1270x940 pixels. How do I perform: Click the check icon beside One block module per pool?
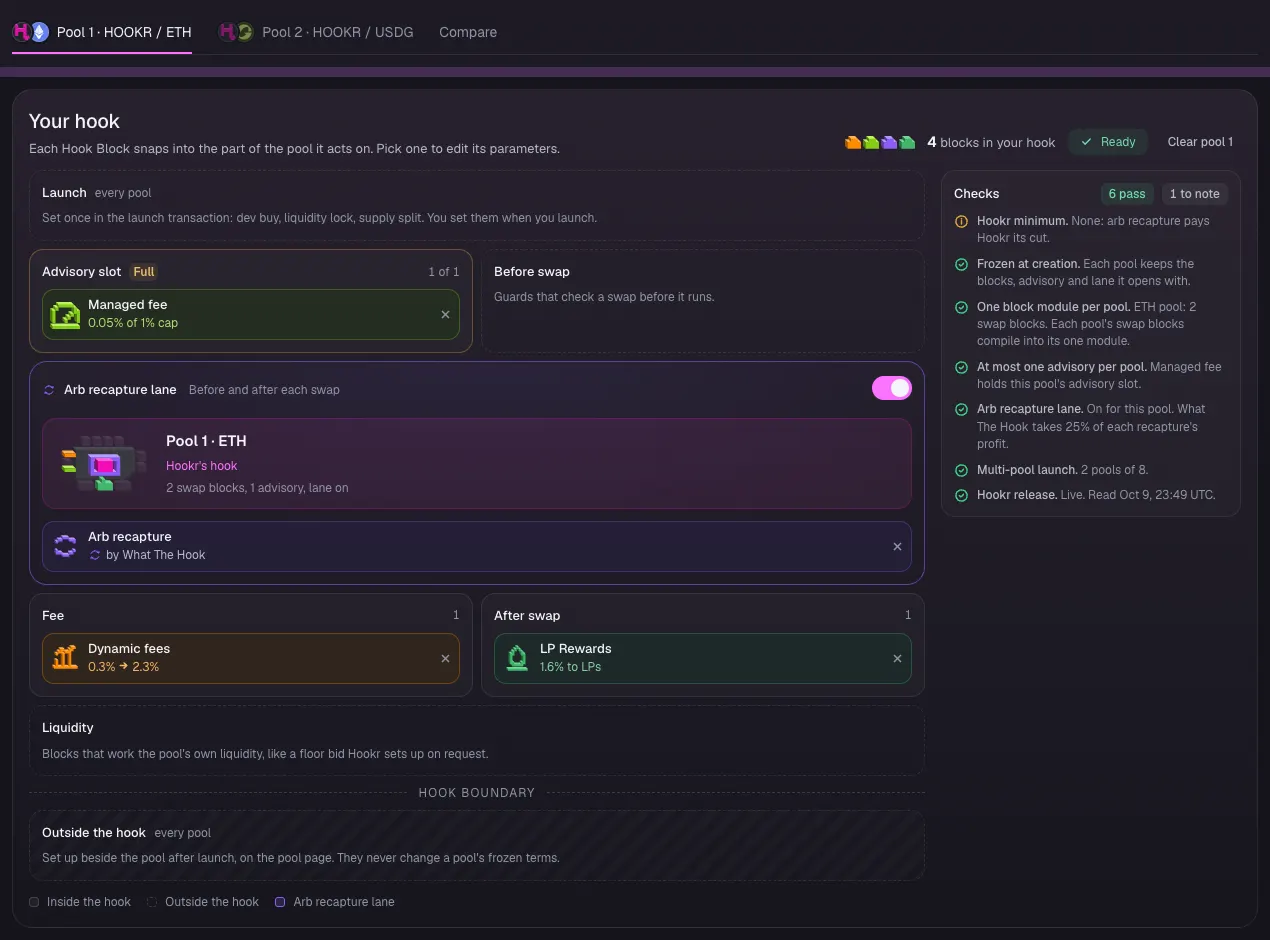[x=961, y=308]
